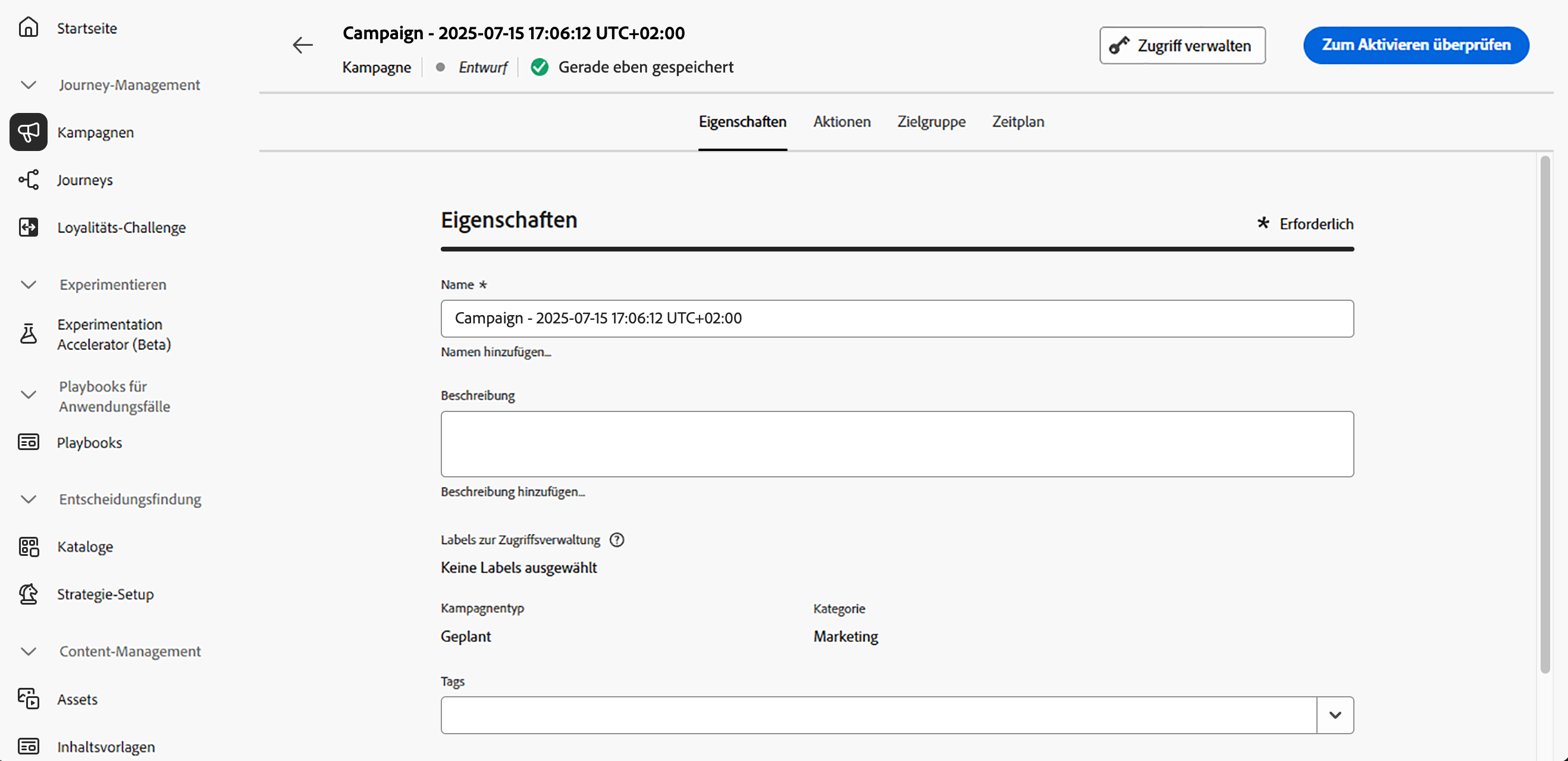Screen dimensions: 1568x761
Task: Click the back arrow near campaign title
Action: (x=302, y=45)
